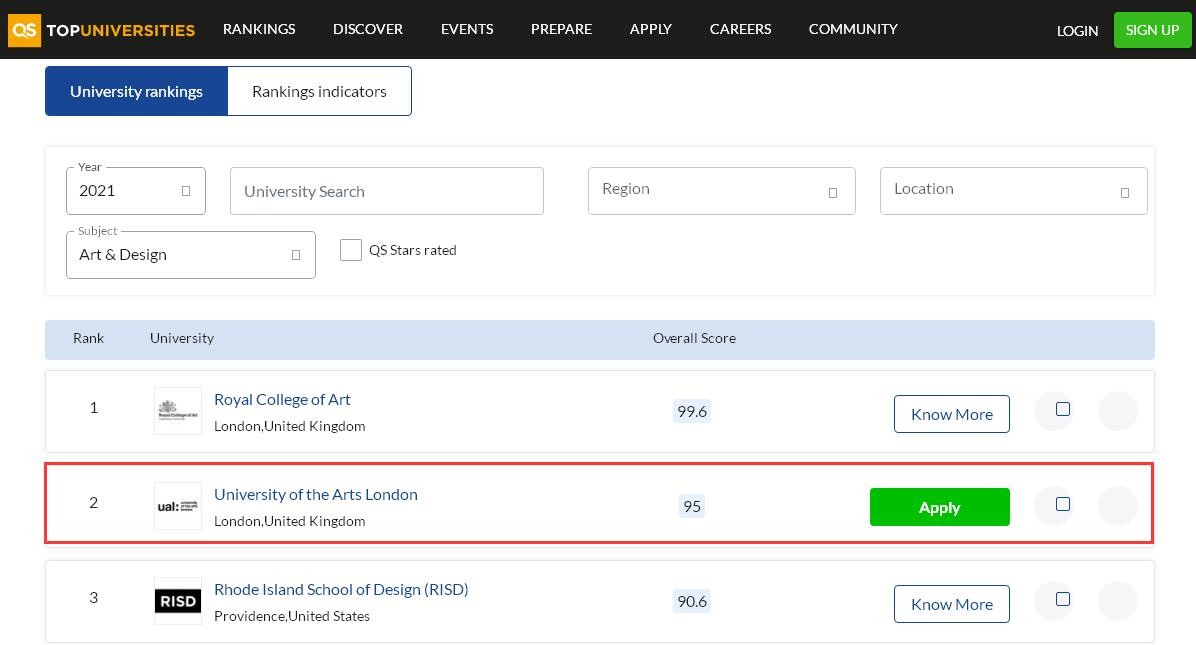Image resolution: width=1196 pixels, height=645 pixels.
Task: Click the SIGN UP button
Action: pos(1153,30)
